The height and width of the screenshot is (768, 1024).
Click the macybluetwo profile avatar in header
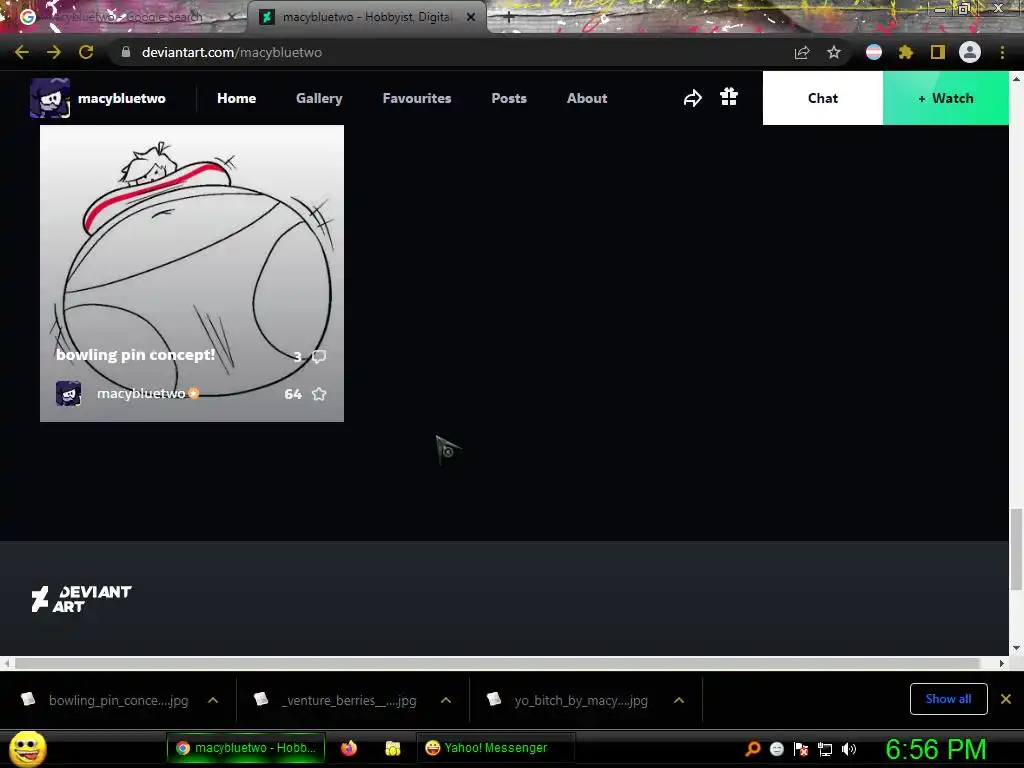[50, 98]
